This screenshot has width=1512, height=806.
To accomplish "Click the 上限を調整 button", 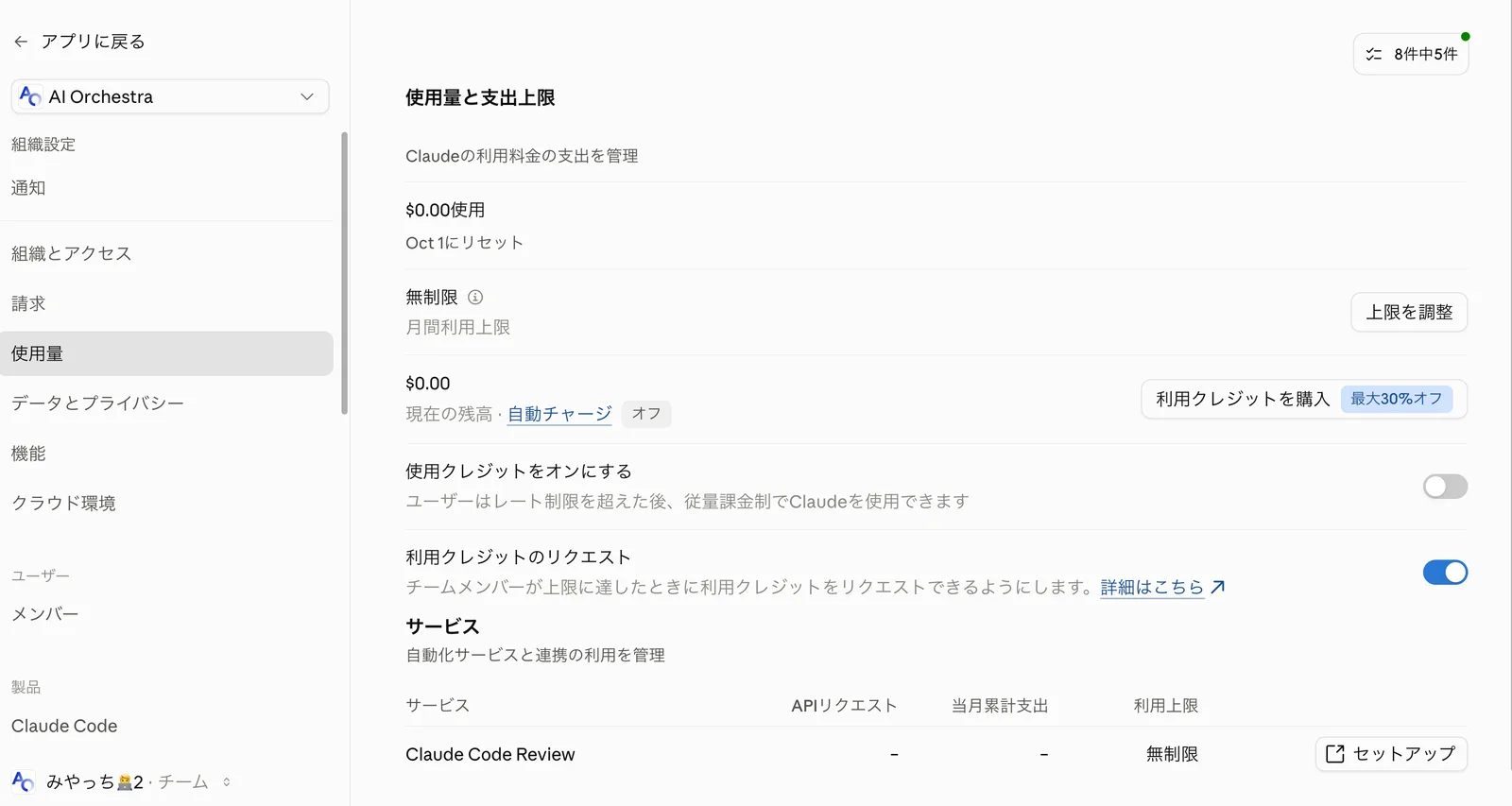I will (x=1409, y=313).
